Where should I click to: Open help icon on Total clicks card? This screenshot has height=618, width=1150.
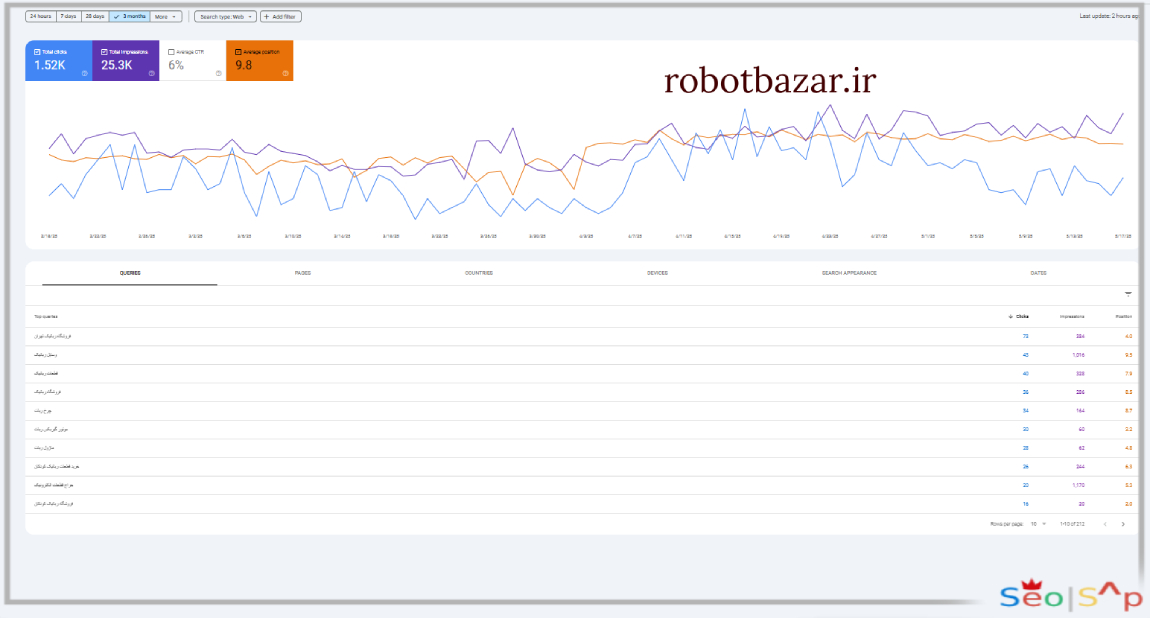(84, 73)
